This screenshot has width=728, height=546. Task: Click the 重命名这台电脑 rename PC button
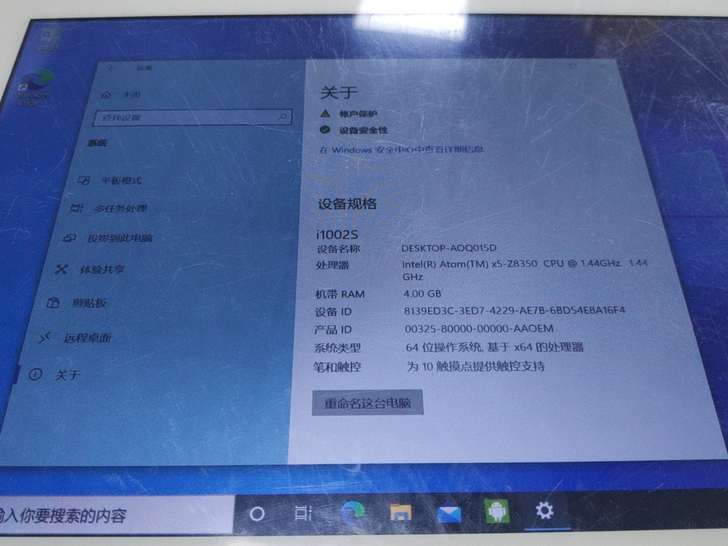[x=368, y=403]
